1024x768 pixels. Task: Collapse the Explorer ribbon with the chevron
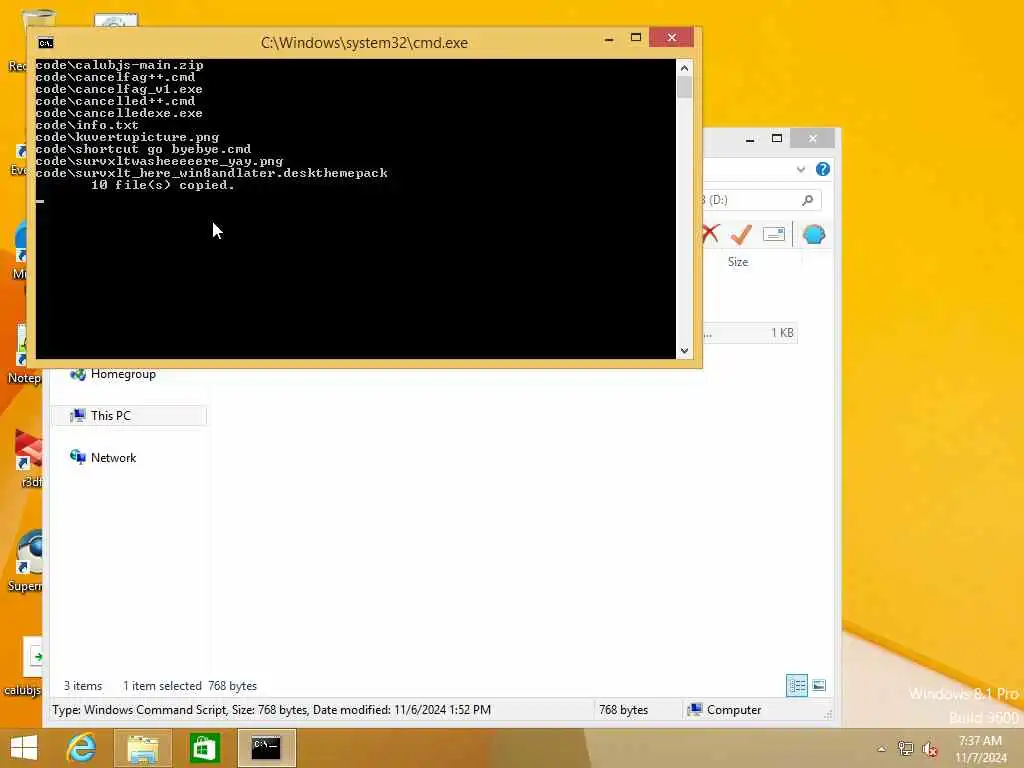(x=801, y=169)
